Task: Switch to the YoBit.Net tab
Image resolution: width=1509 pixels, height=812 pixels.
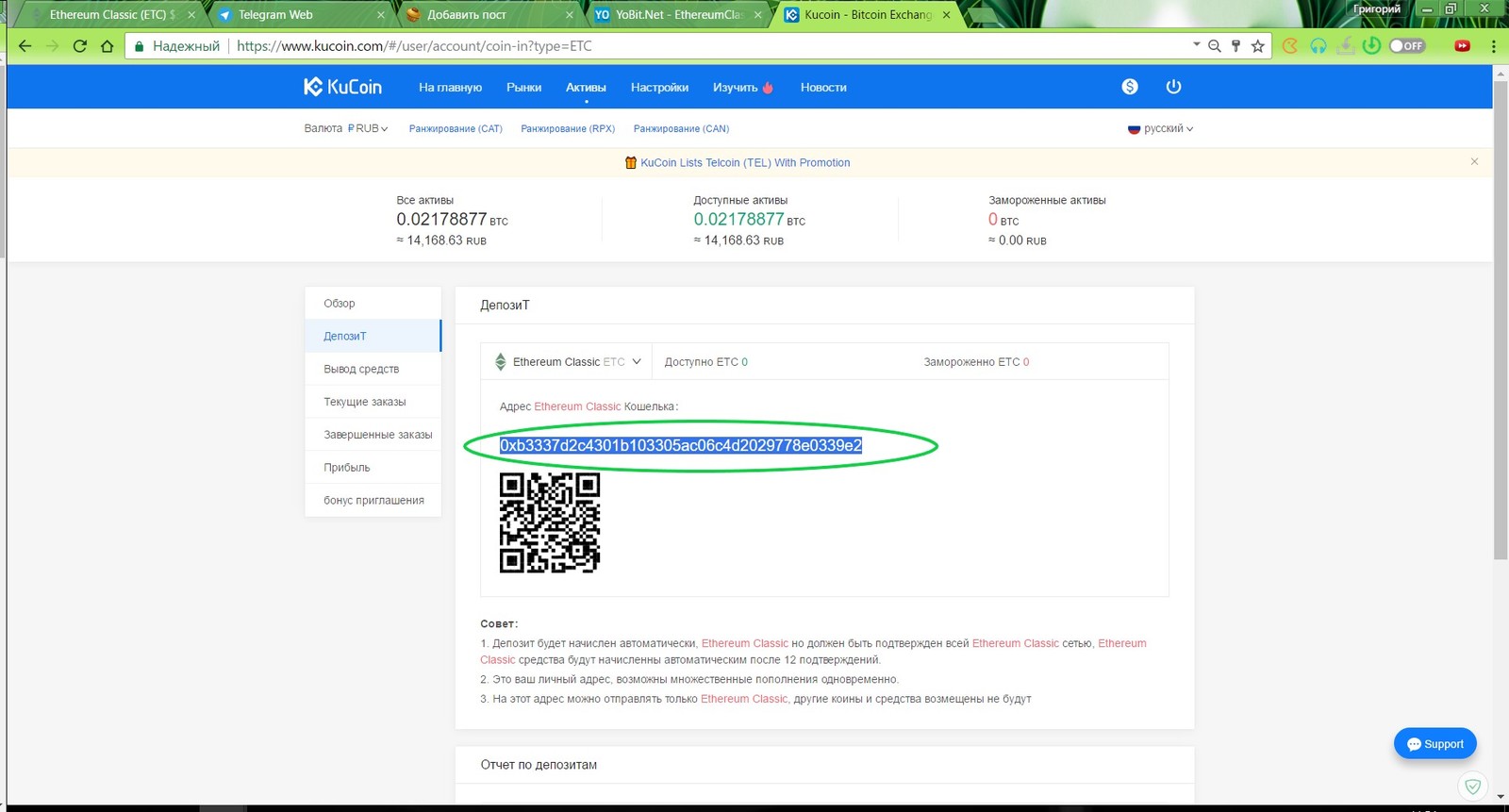Action: pos(679,15)
